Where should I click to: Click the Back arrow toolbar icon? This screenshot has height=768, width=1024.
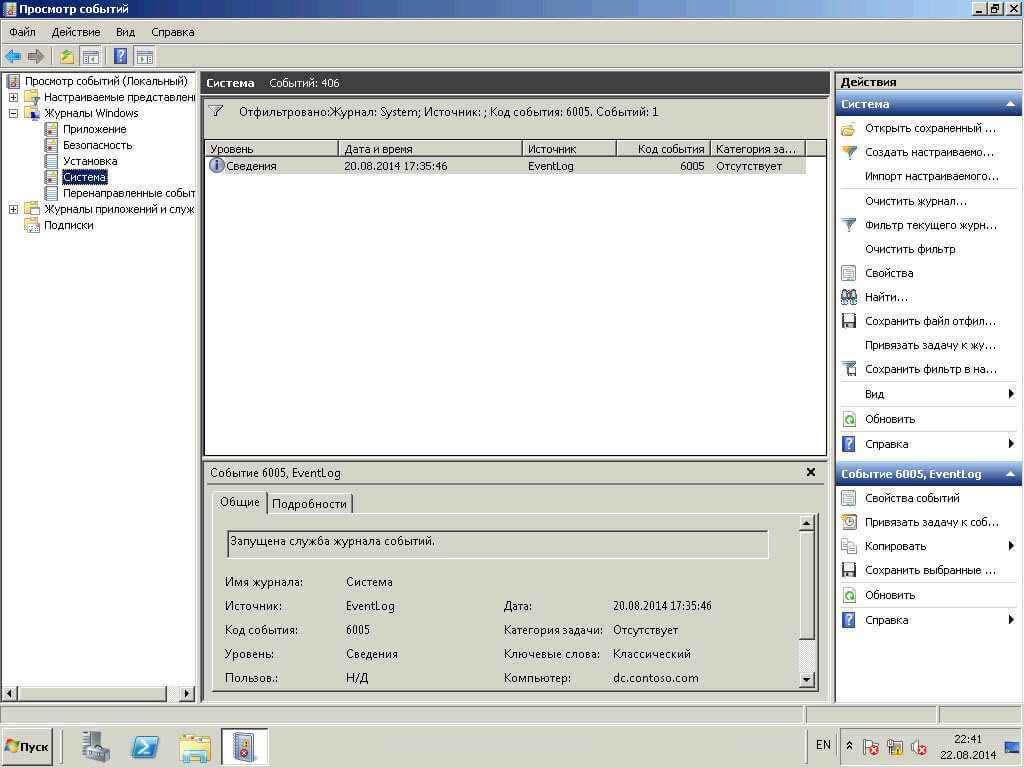click(x=13, y=56)
